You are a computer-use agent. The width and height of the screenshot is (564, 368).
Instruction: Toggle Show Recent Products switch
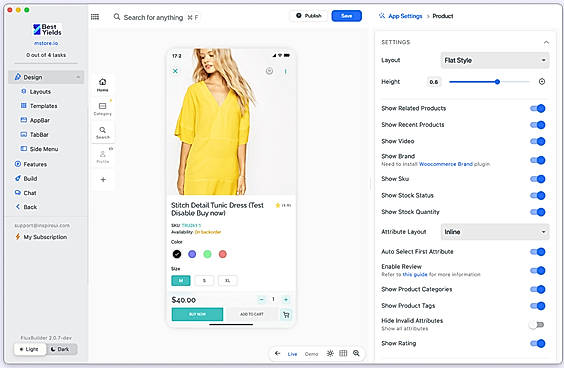(x=538, y=125)
